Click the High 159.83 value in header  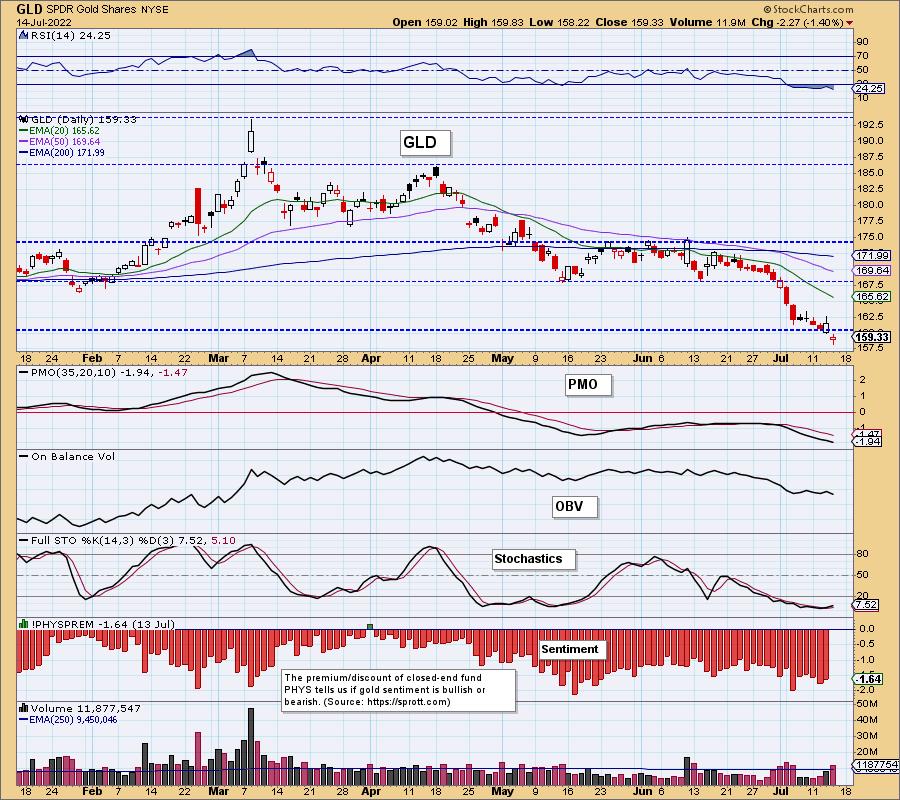coord(494,22)
